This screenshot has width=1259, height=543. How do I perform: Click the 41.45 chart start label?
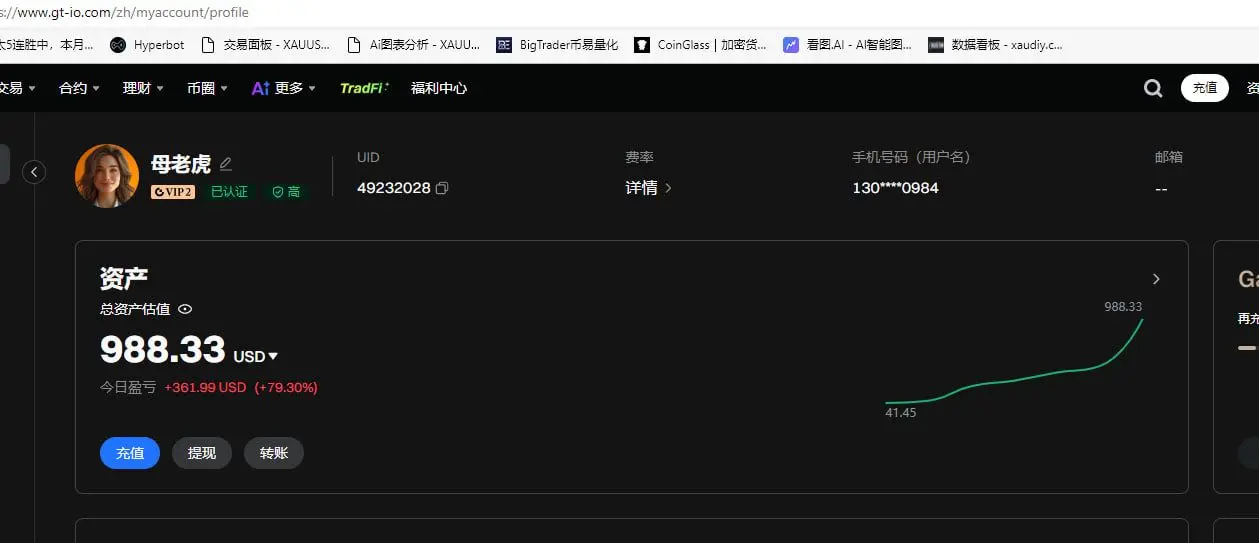tap(901, 412)
